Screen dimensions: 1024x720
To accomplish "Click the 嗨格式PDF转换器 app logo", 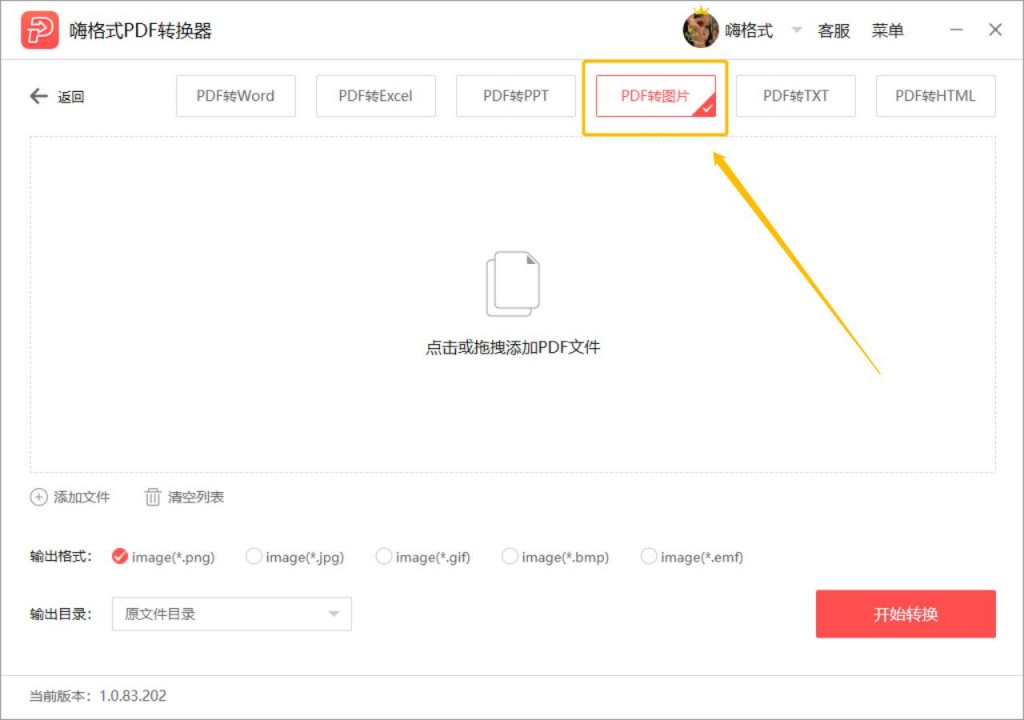I will [x=40, y=30].
